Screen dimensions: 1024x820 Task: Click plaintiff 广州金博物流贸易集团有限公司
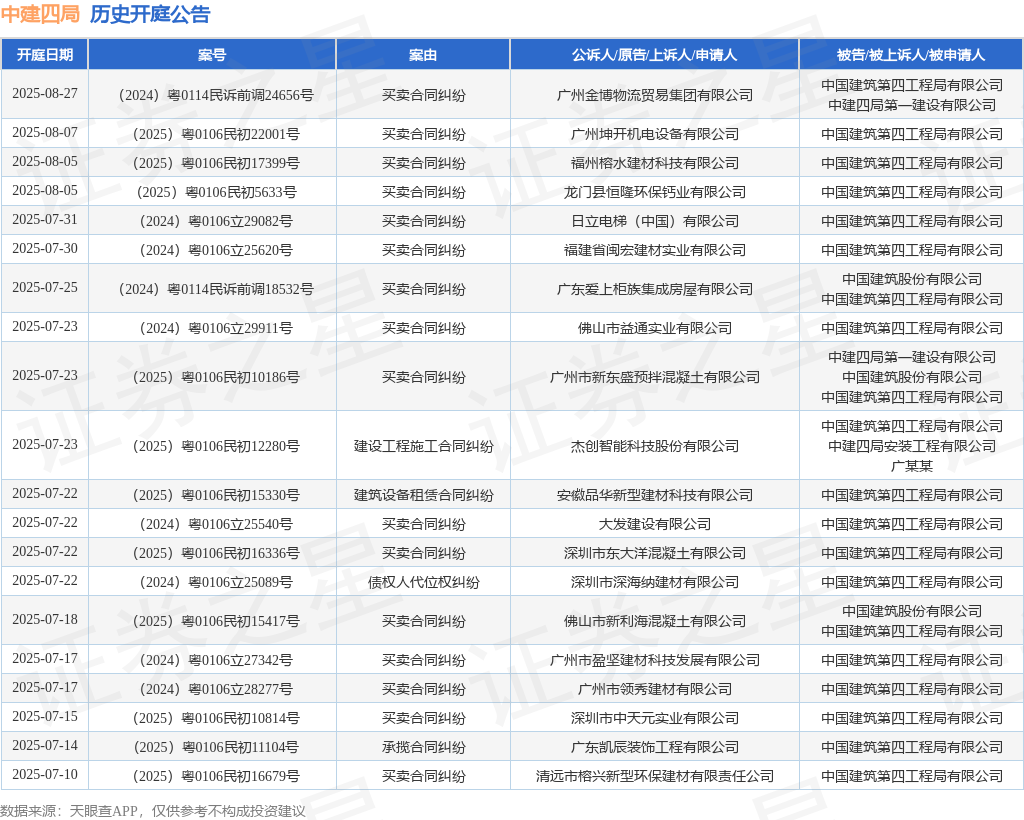coord(654,95)
